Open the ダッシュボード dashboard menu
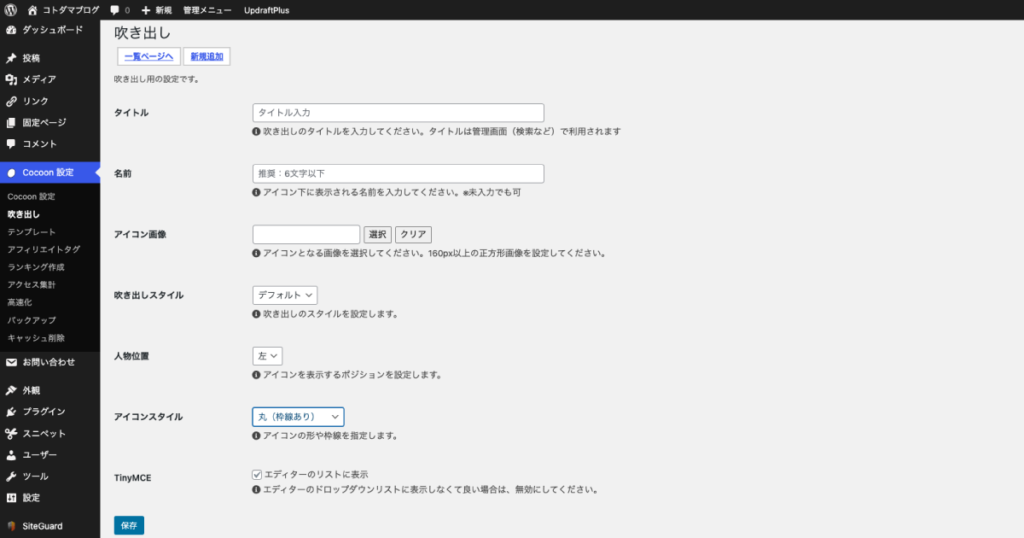 tap(50, 30)
